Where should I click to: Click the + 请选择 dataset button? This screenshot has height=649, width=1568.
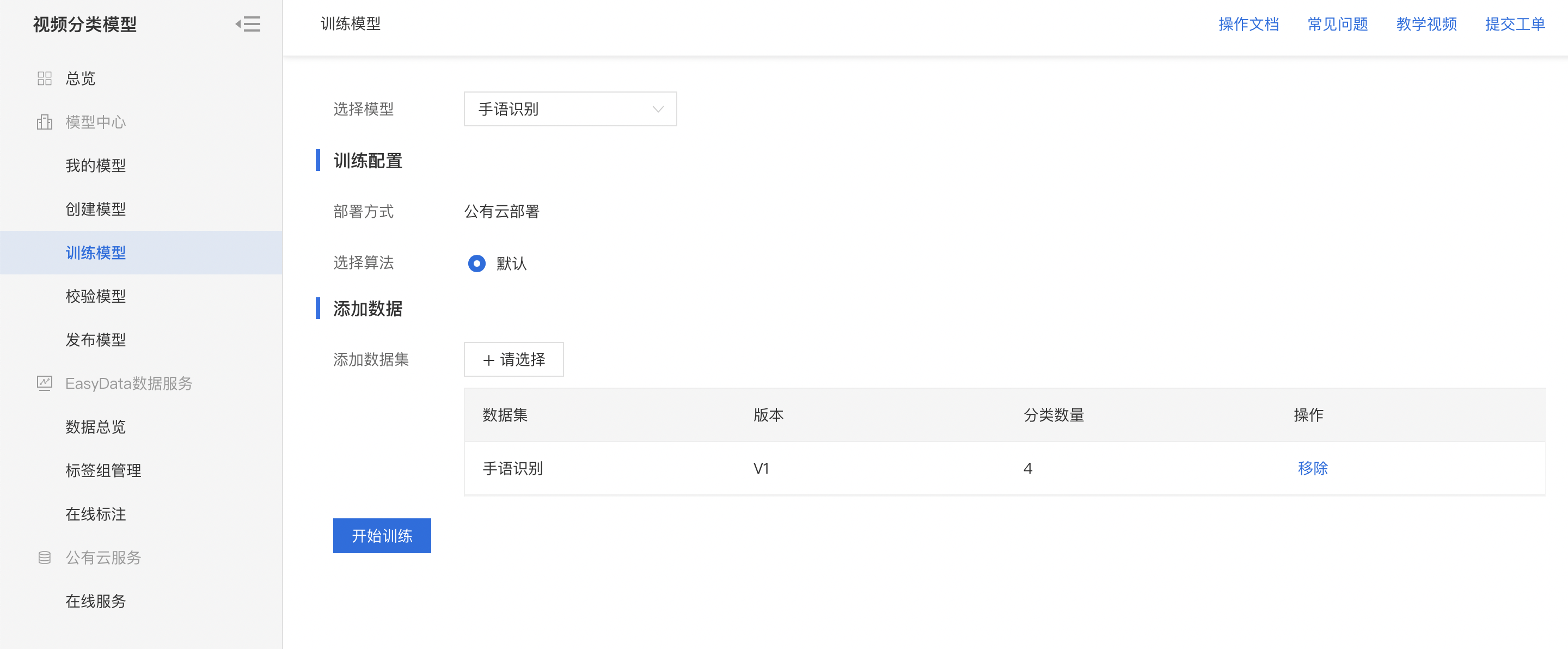514,359
